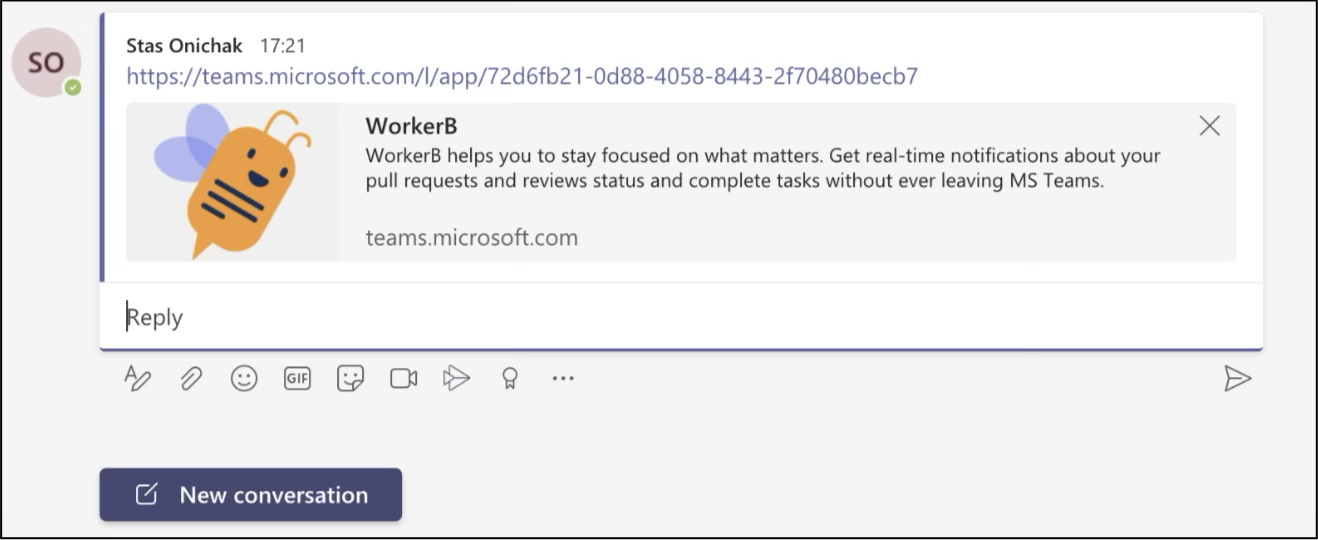1318x540 pixels.
Task: Open the emoji picker
Action: 244,378
